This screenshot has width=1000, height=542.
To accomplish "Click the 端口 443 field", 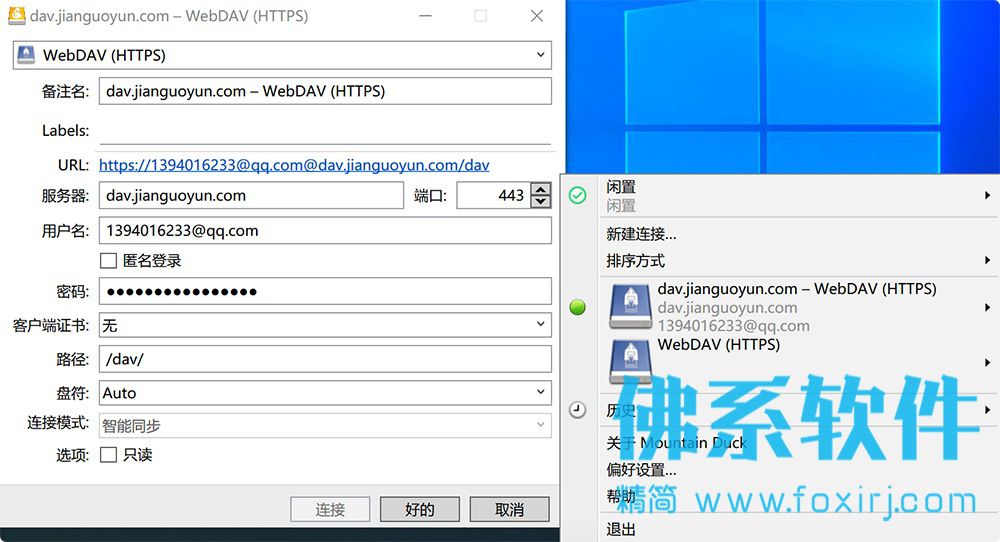I will 494,195.
